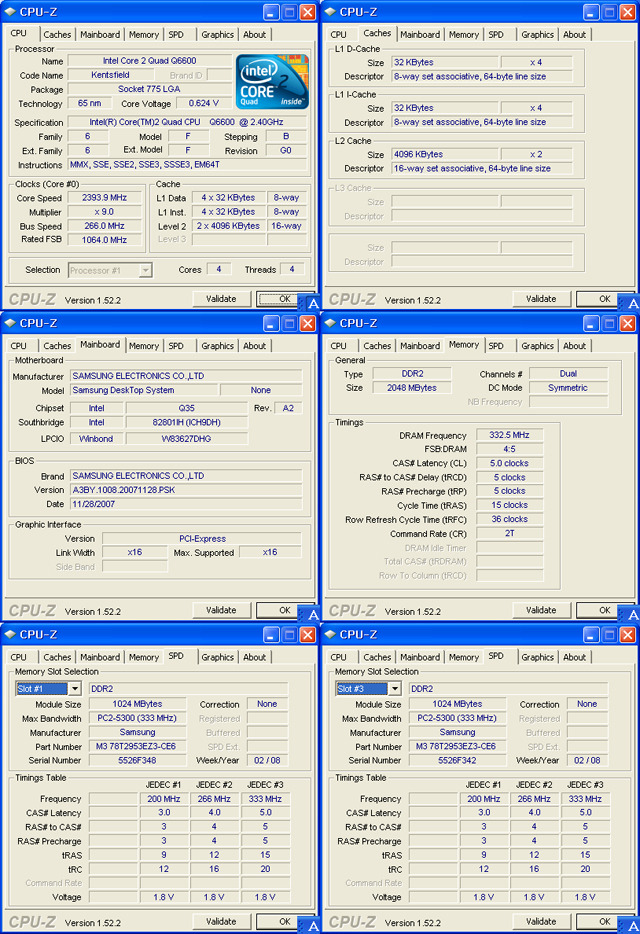Open the Slot #1 memory slot dropdown
The height and width of the screenshot is (934, 640).
74,689
